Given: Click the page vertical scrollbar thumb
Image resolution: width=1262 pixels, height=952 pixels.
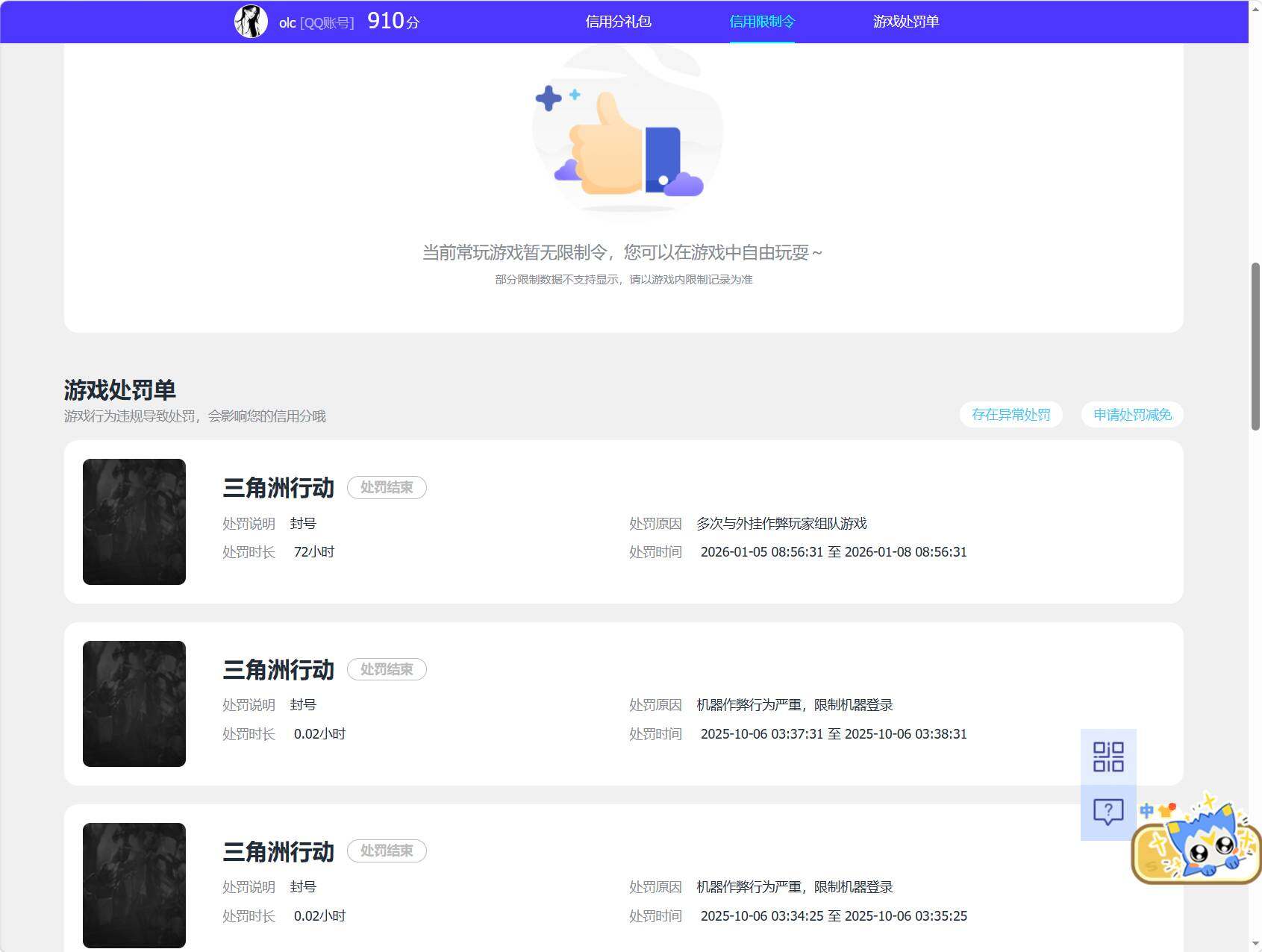Looking at the screenshot, I should coord(1255,346).
